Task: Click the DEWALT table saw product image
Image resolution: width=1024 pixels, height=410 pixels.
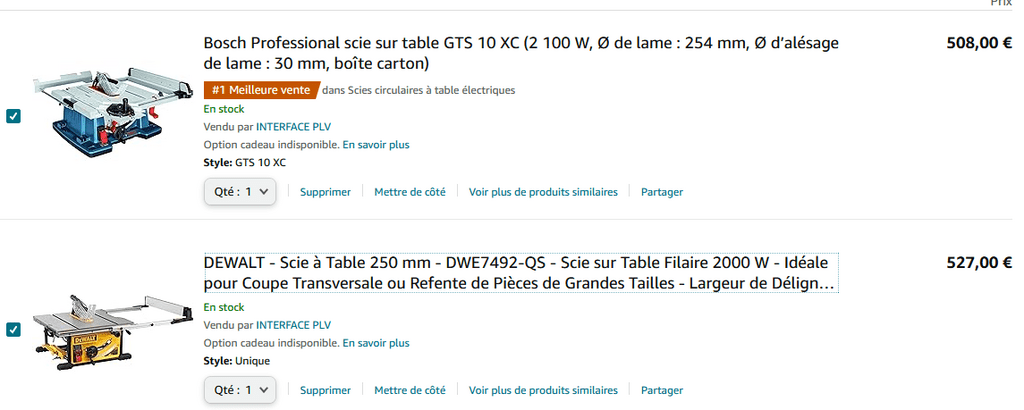Action: (113, 332)
